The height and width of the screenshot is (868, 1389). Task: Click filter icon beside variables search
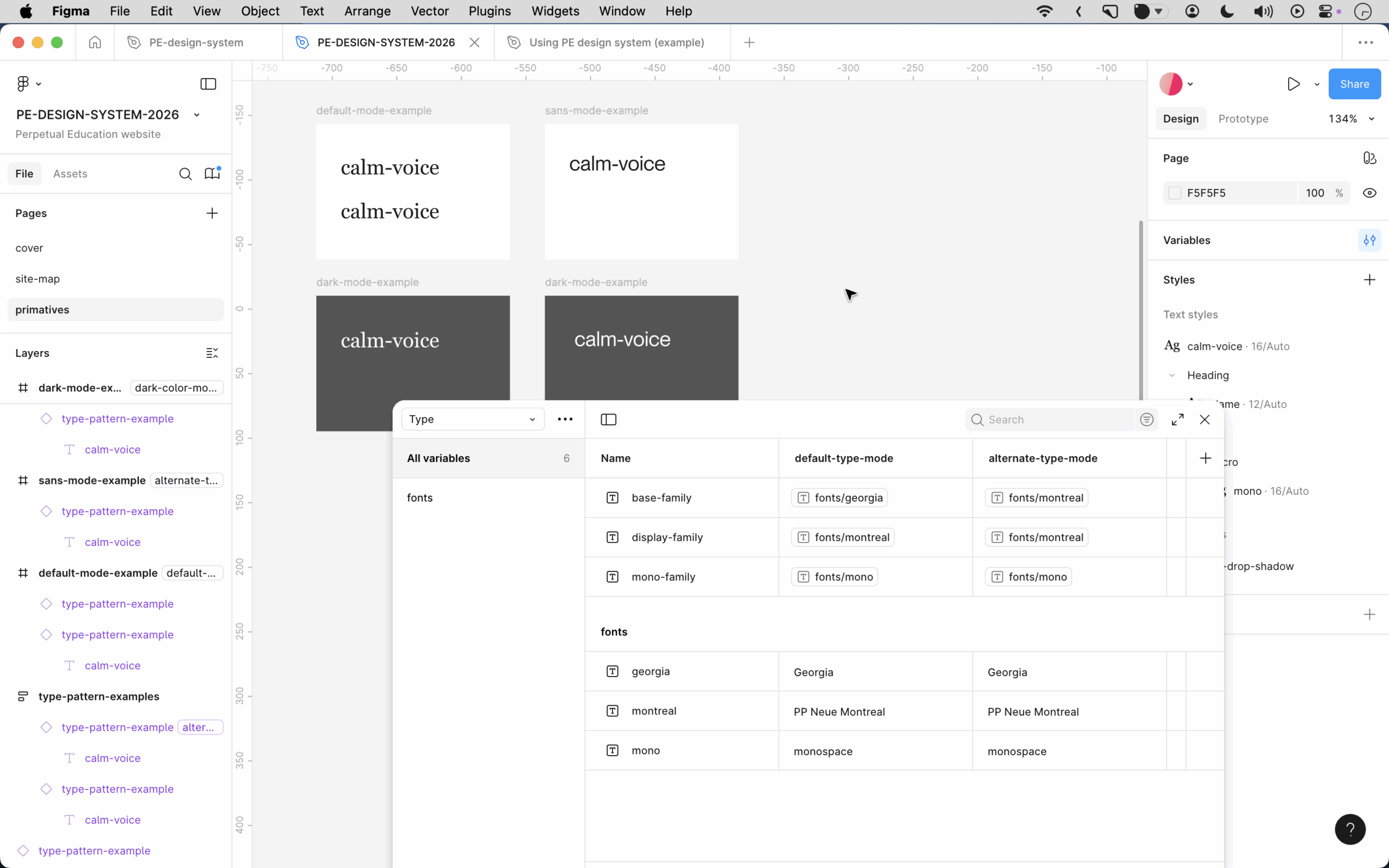1146,420
